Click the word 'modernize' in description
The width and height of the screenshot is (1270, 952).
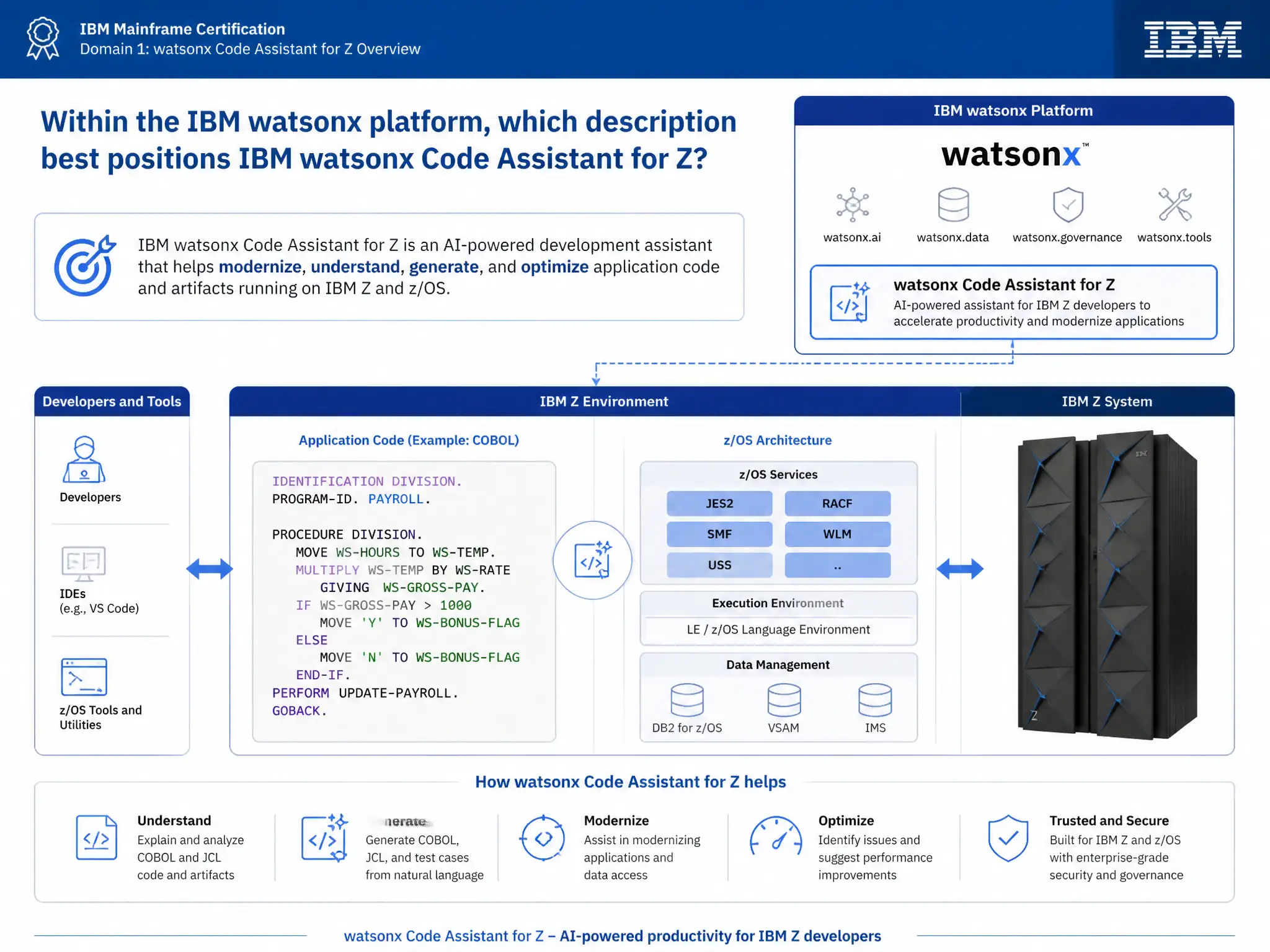pos(260,267)
